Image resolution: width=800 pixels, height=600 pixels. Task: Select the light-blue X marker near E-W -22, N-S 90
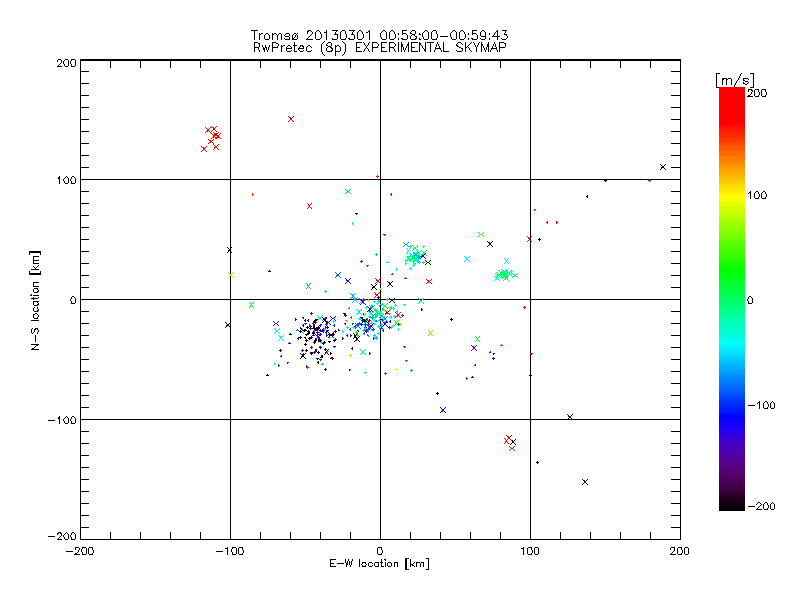click(x=348, y=192)
